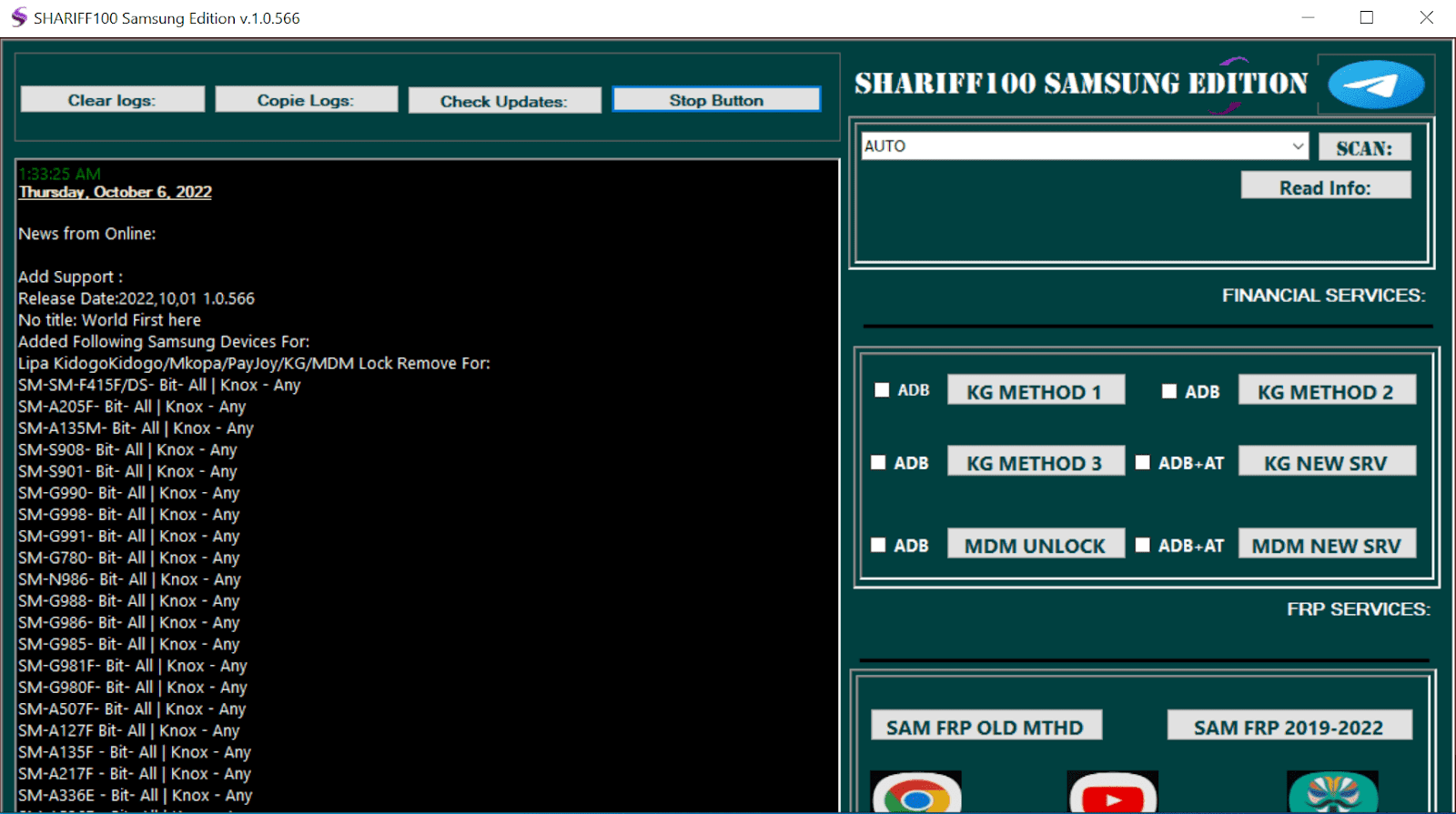Click the log line SM-A205F- Bit- All
Image resolution: width=1456 pixels, height=814 pixels.
(x=132, y=407)
